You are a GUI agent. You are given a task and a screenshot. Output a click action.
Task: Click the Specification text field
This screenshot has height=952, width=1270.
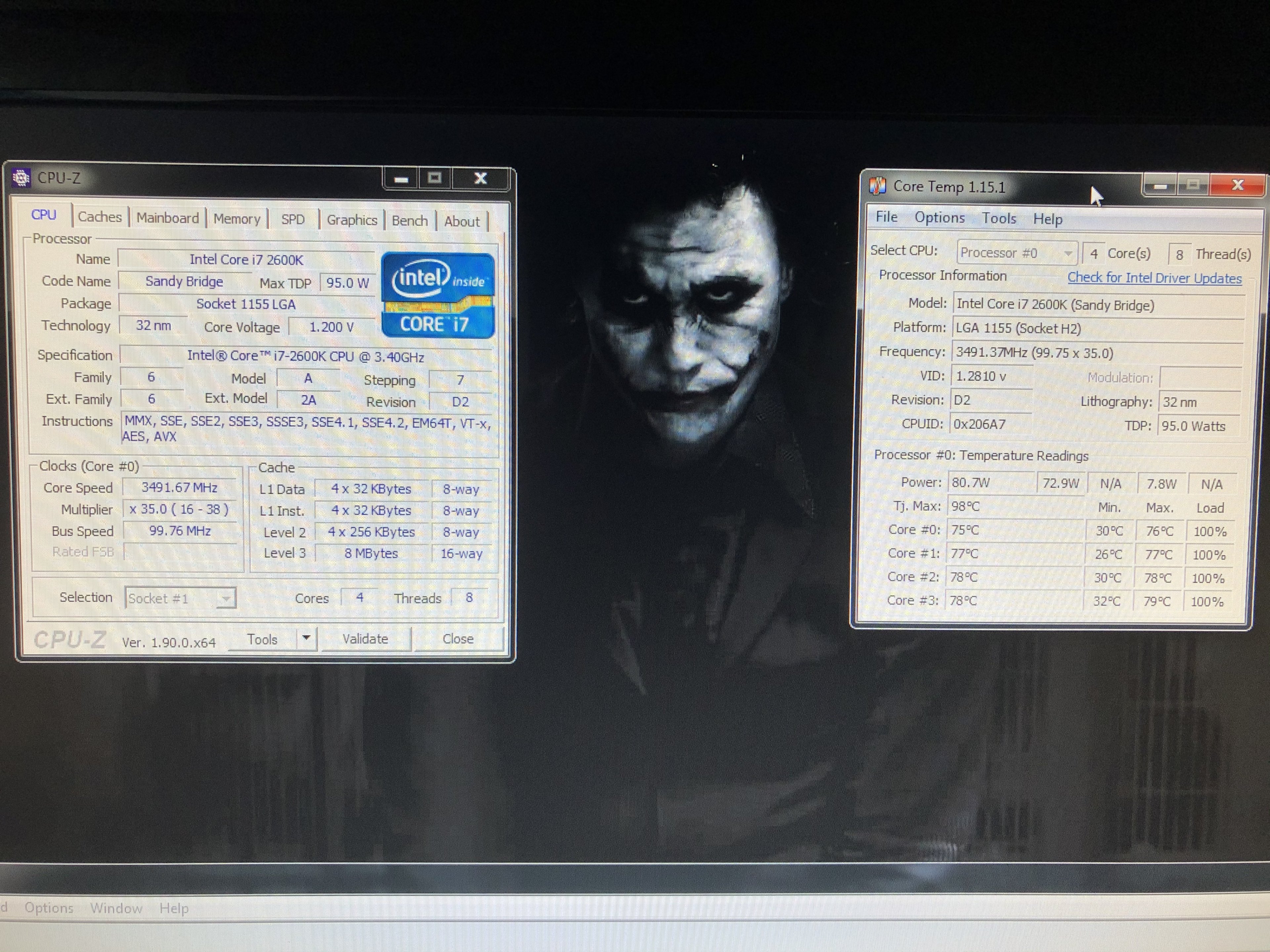[x=306, y=356]
